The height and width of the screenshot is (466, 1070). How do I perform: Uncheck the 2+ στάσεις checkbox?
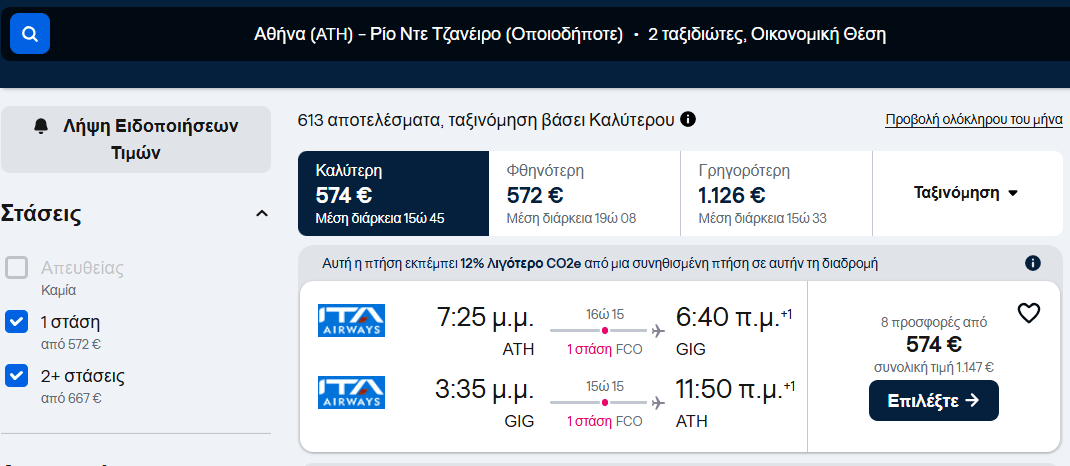pos(16,376)
